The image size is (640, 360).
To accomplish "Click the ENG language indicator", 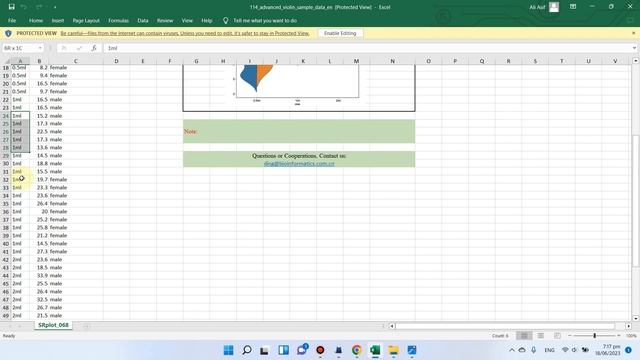I will 549,350.
